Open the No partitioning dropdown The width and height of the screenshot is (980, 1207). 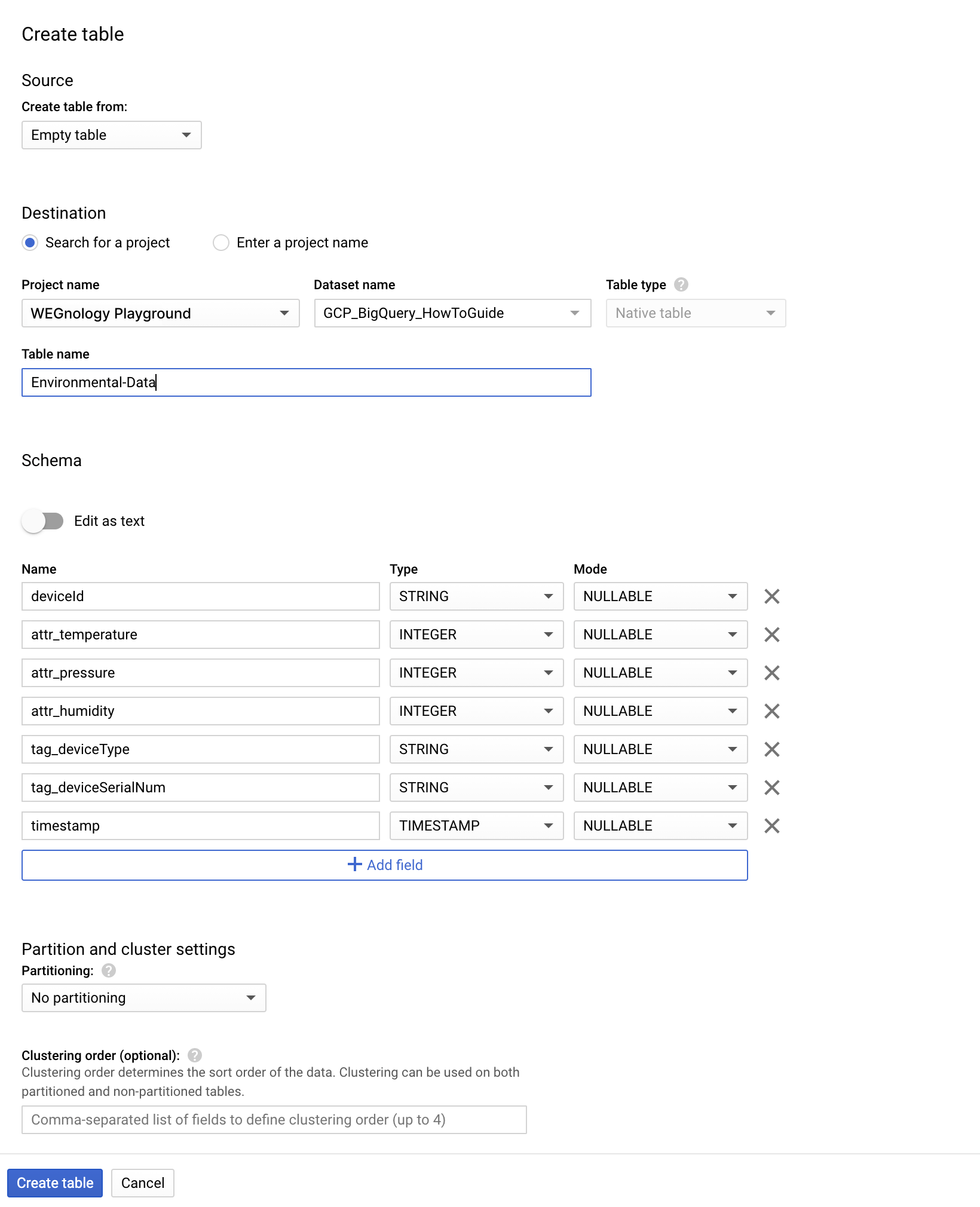coord(143,998)
